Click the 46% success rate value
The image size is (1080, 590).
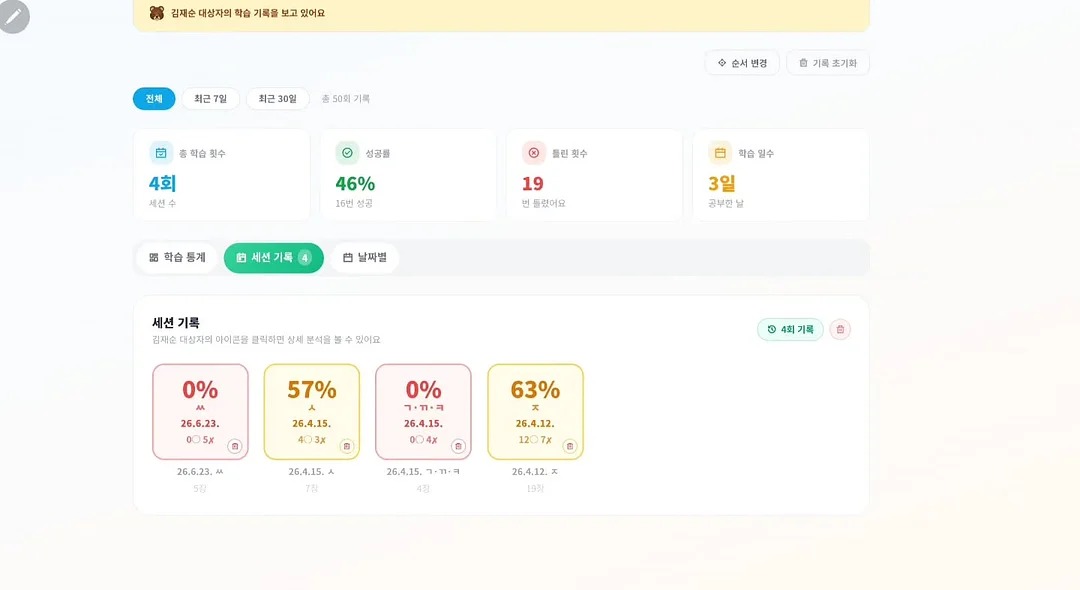(x=355, y=184)
